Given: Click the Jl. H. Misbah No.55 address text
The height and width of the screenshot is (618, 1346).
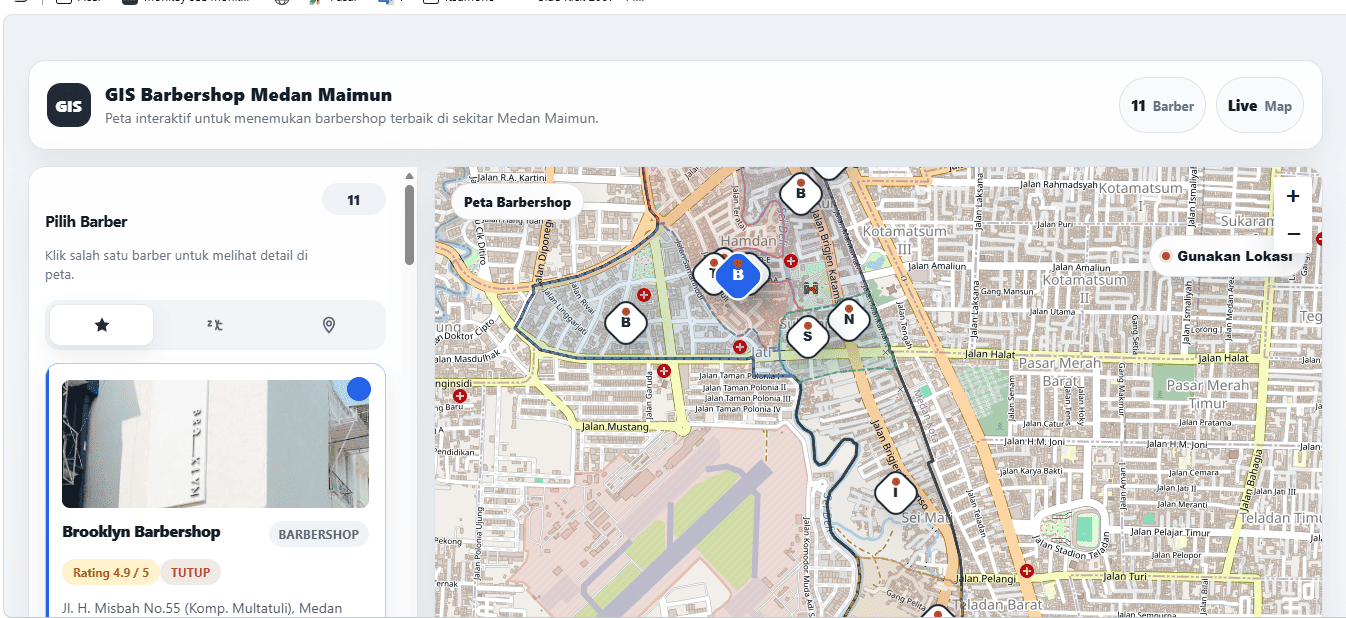Looking at the screenshot, I should pos(202,607).
